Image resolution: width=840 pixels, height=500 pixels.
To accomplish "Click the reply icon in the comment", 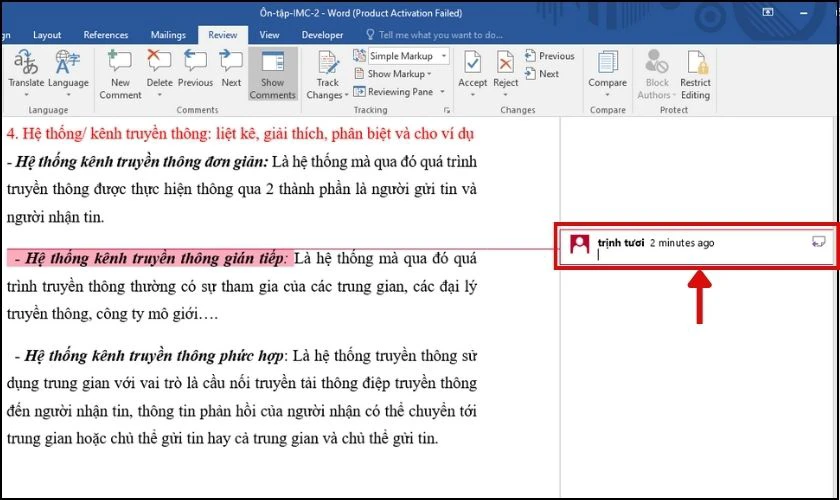I will [818, 242].
